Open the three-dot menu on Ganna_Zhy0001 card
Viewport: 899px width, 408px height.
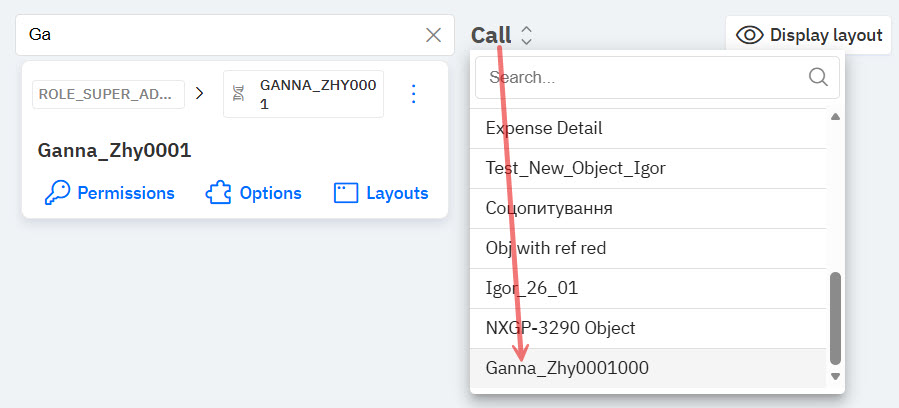[x=414, y=94]
